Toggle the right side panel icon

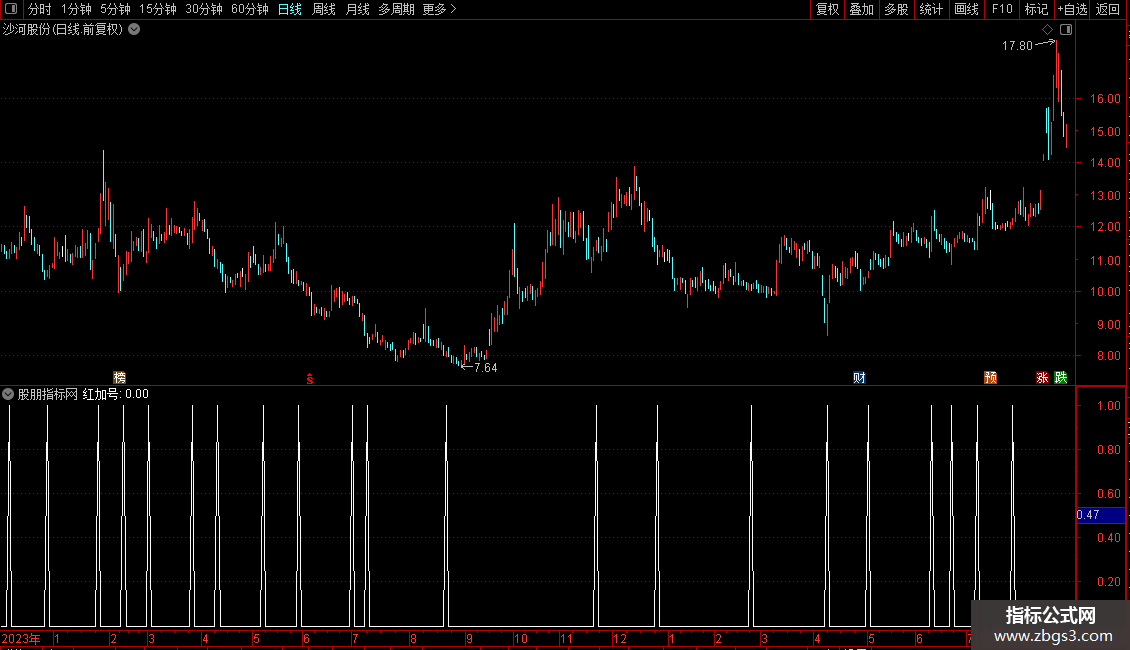[1066, 30]
